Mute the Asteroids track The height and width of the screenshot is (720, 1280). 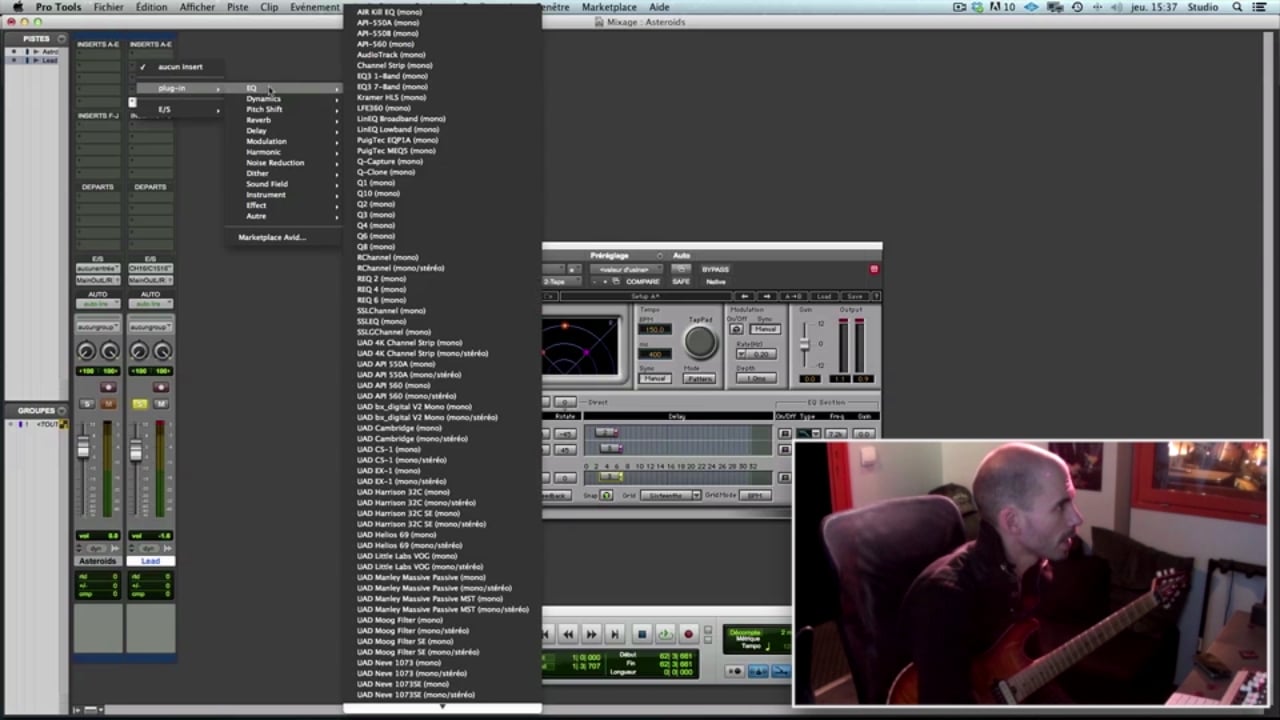click(108, 404)
